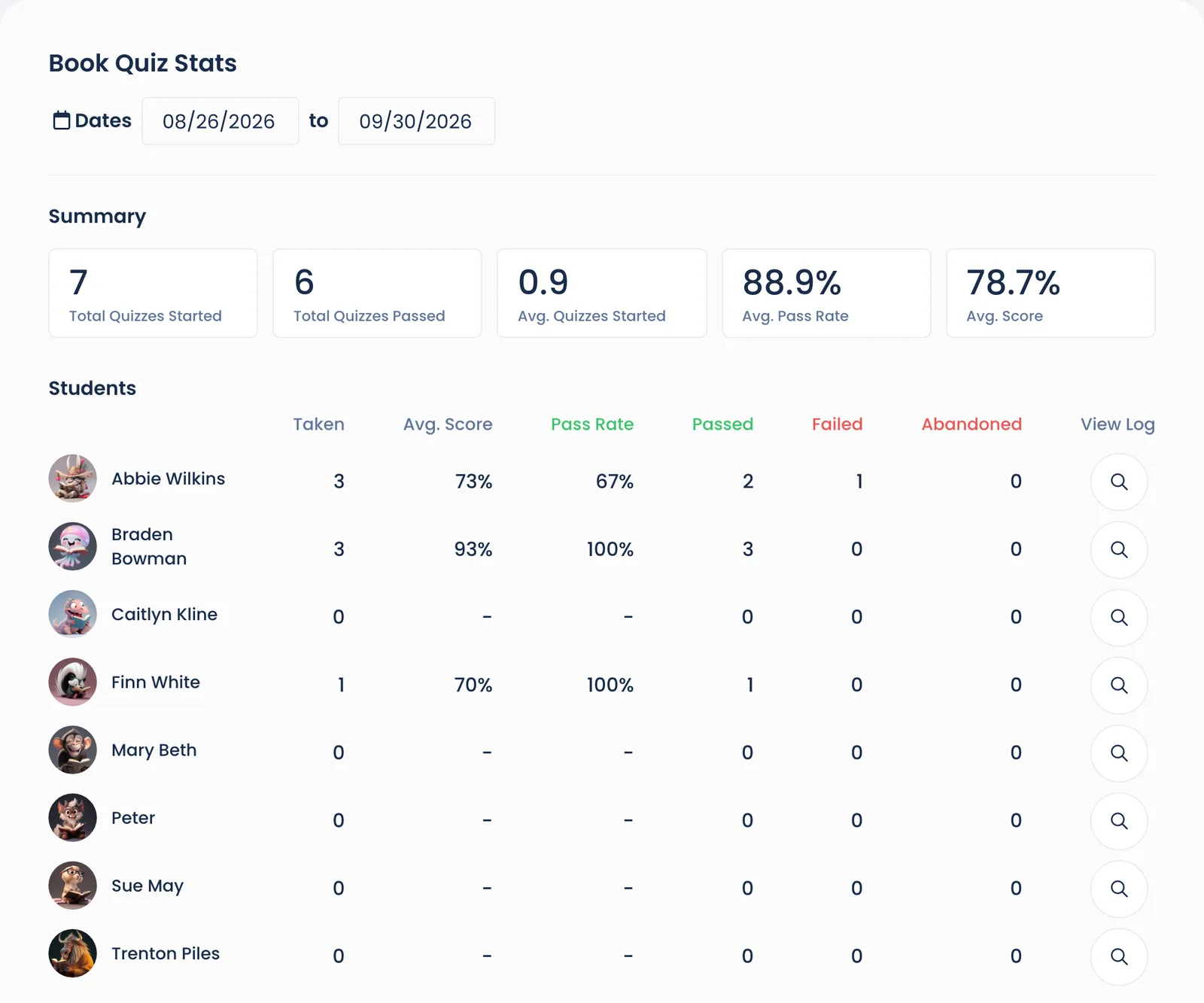The height and width of the screenshot is (1003, 1204).
Task: Sort by the Passed column header
Action: (x=722, y=424)
